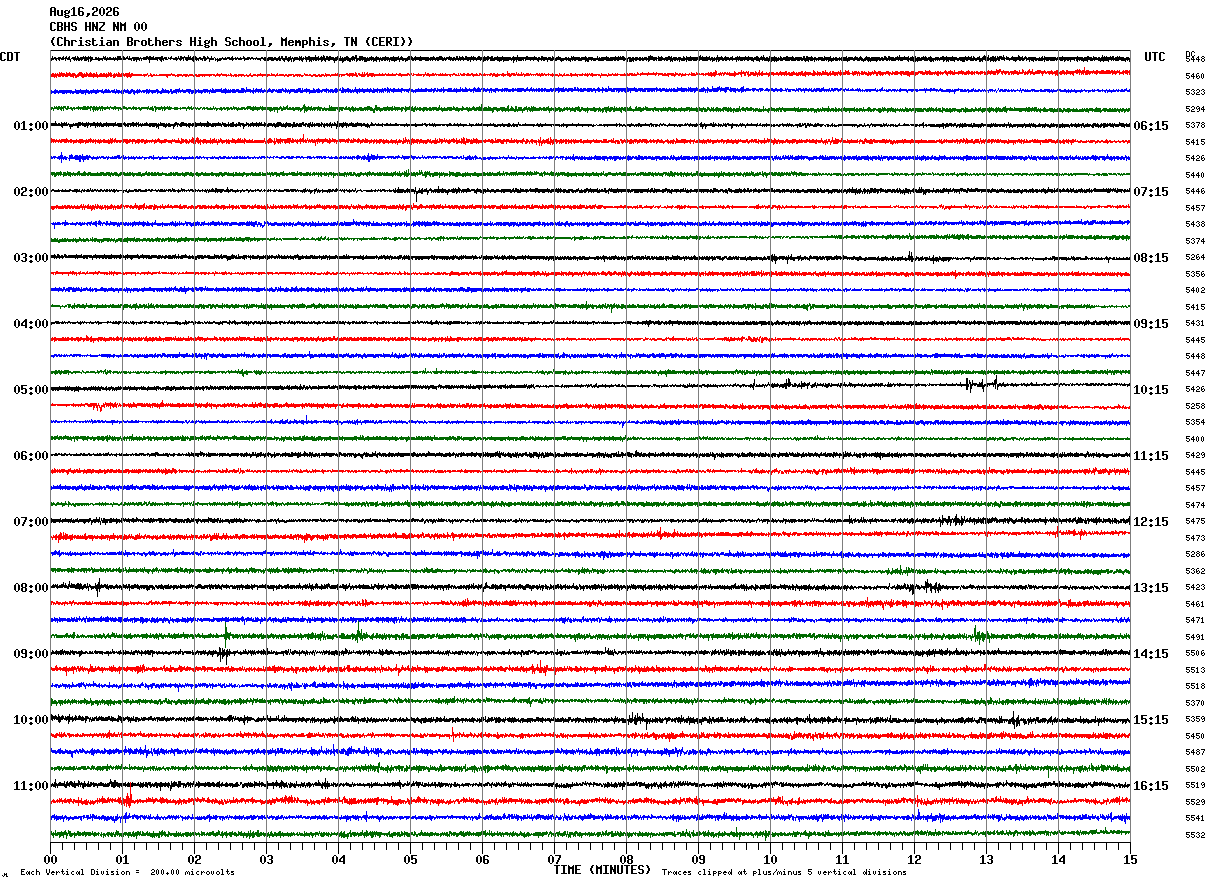Click minute tick '15' on the time axis
1210x886 pixels.
1130,859
